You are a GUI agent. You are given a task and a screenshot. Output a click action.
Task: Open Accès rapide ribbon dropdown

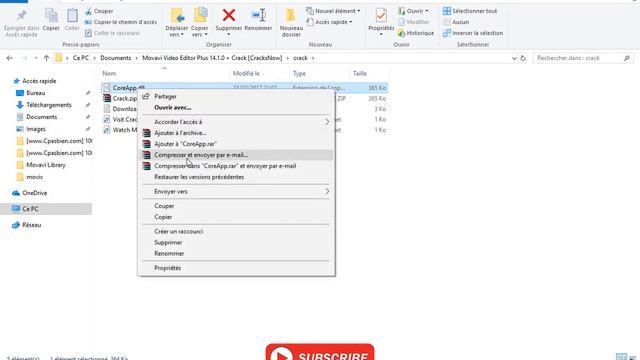tap(329, 22)
